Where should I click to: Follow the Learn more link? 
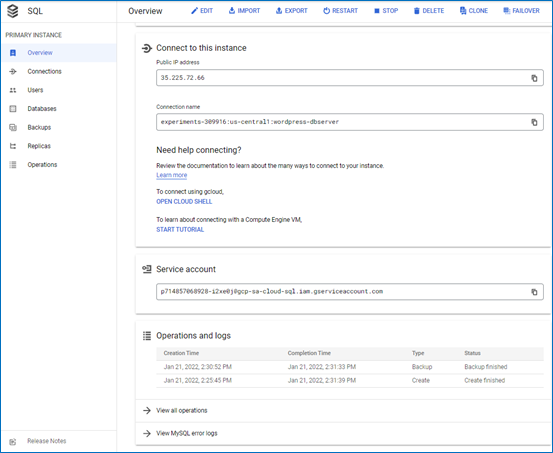click(172, 175)
